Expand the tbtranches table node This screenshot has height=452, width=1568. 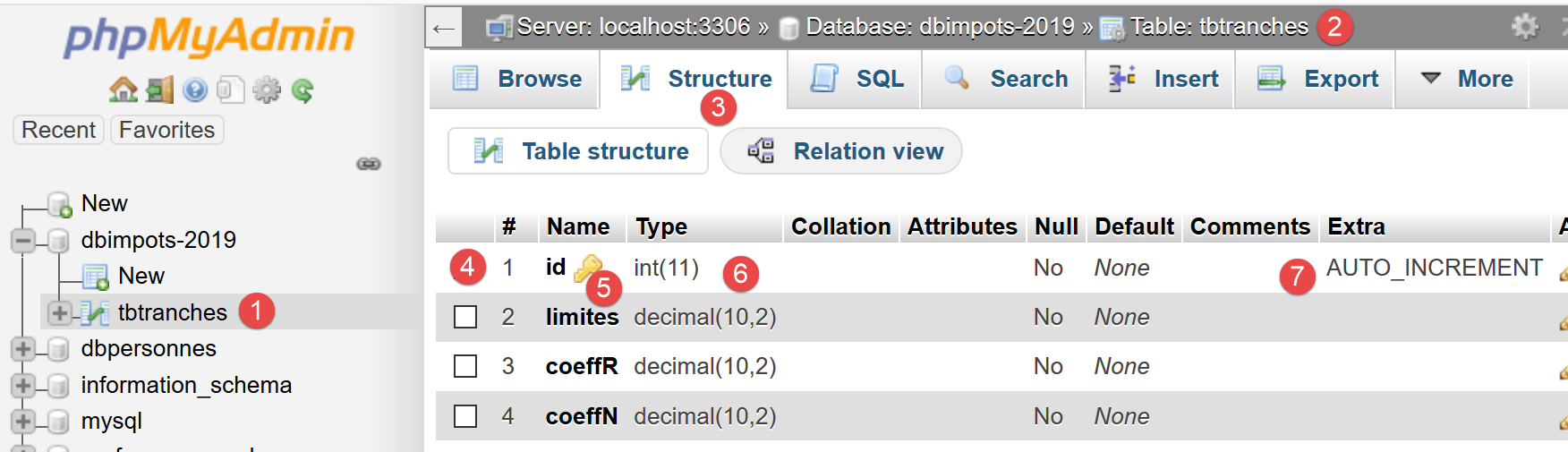click(59, 312)
